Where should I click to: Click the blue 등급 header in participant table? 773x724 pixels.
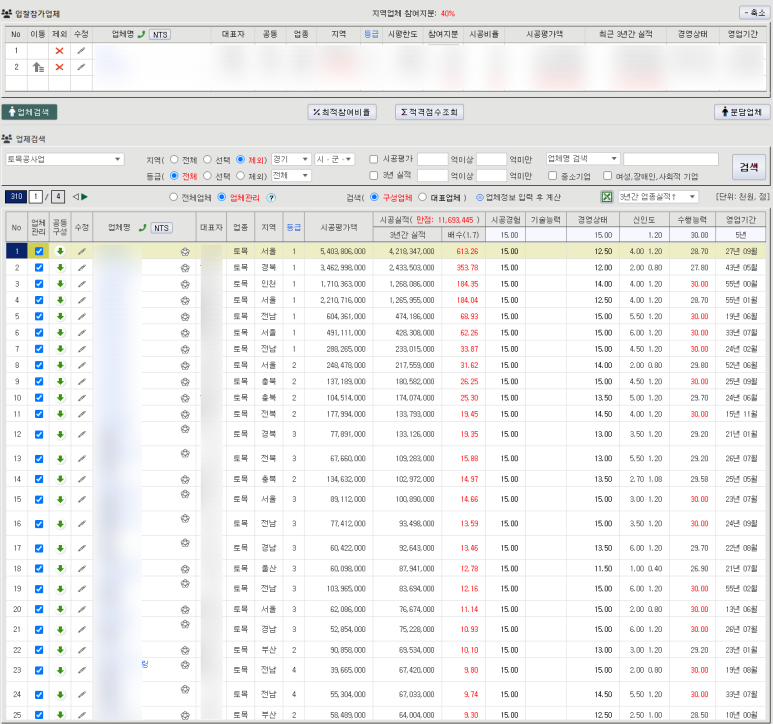point(371,34)
